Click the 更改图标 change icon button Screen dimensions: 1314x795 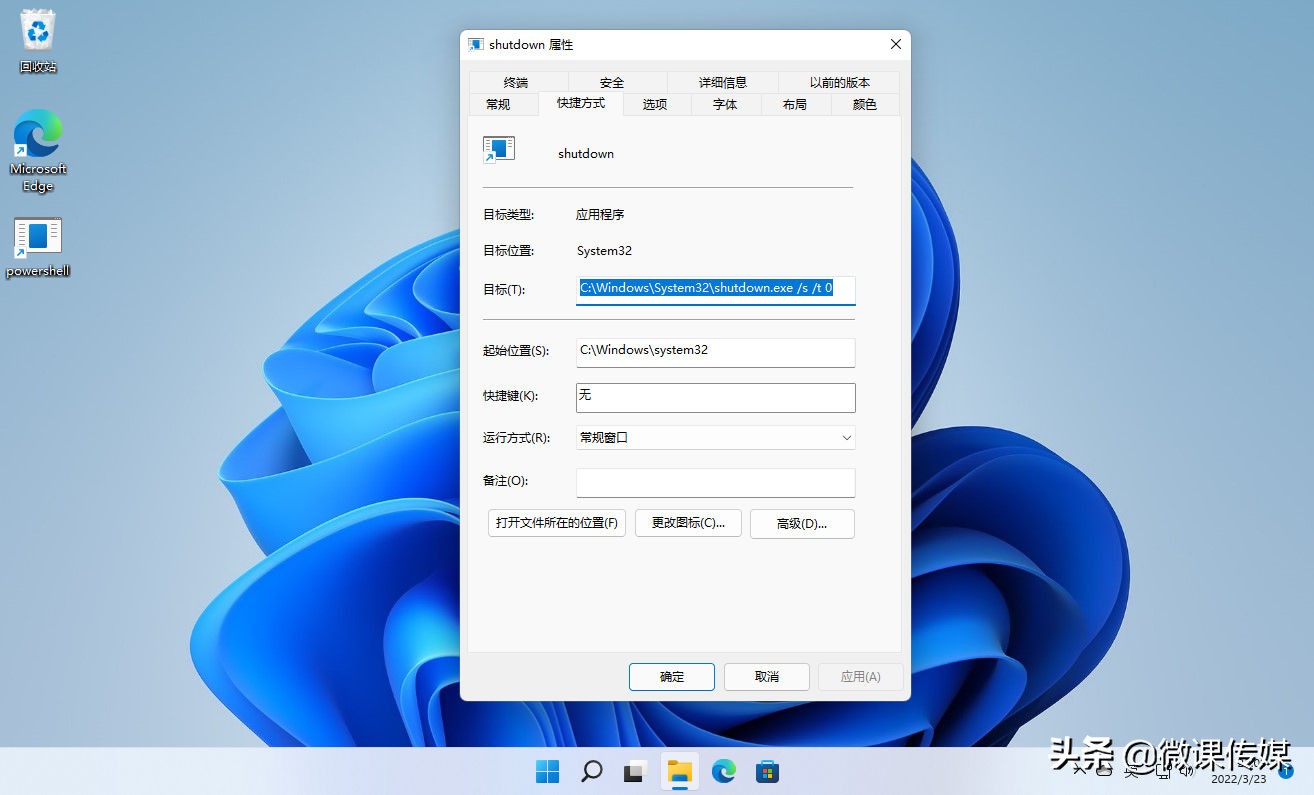[688, 523]
